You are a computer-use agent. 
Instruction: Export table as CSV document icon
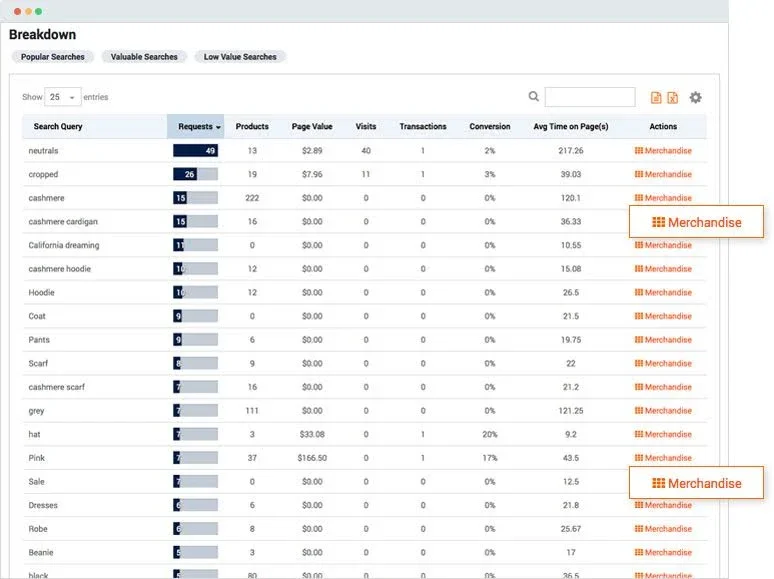point(656,98)
